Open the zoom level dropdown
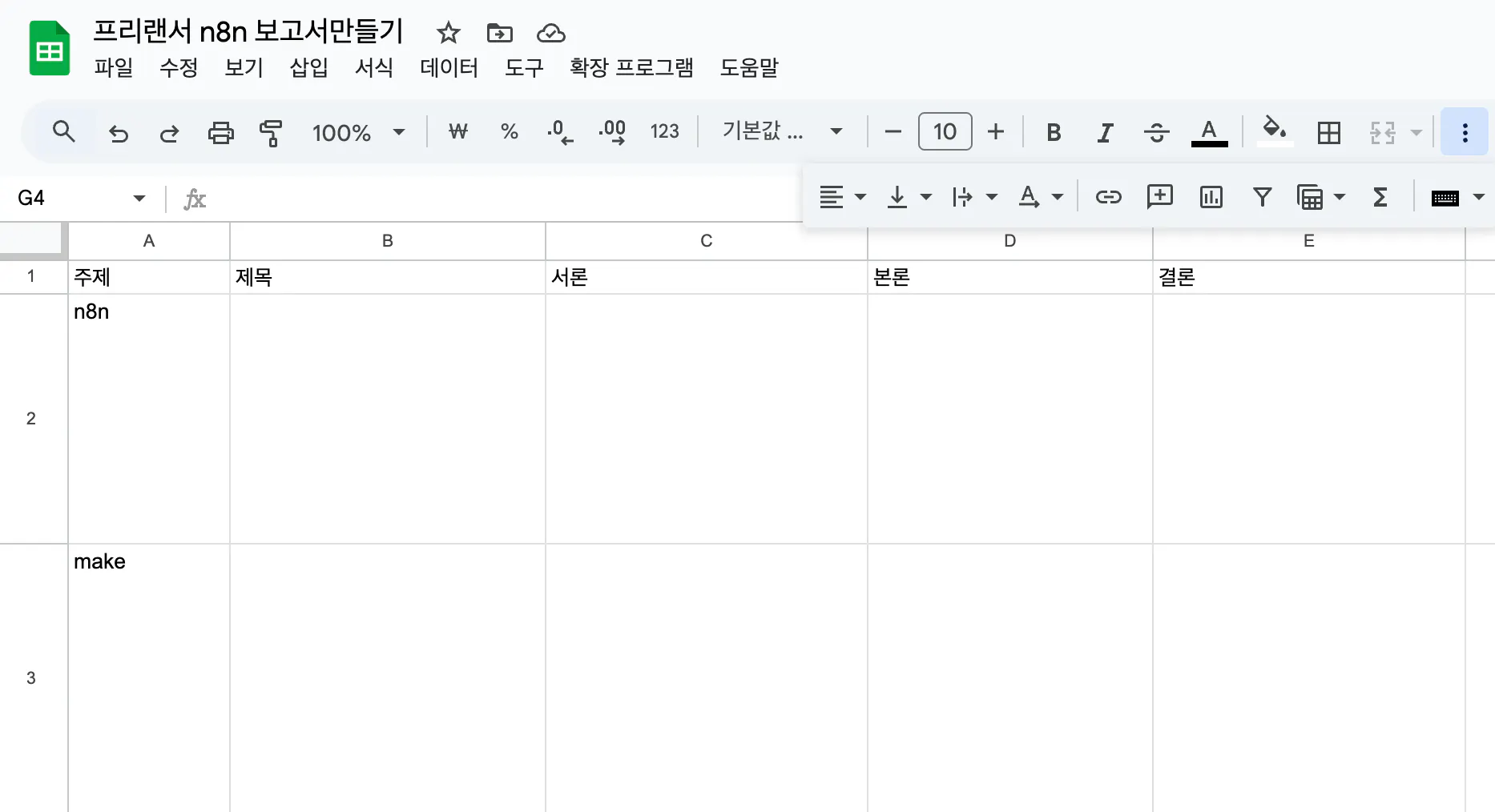 (358, 132)
